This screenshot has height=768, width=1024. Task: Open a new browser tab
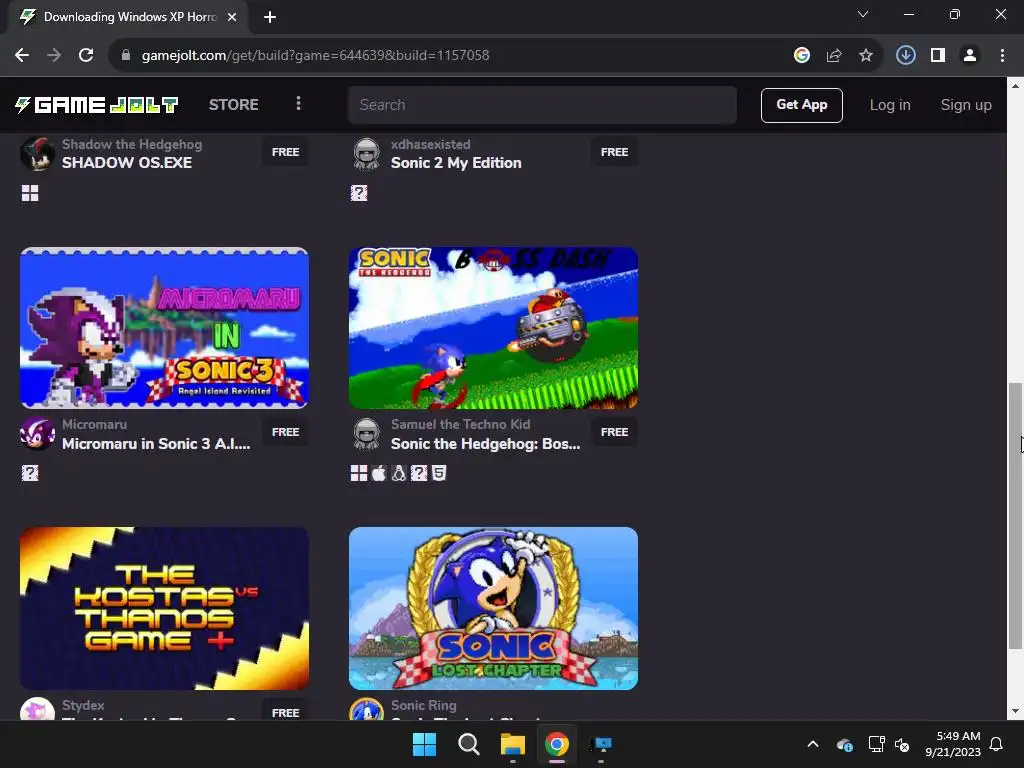click(270, 17)
